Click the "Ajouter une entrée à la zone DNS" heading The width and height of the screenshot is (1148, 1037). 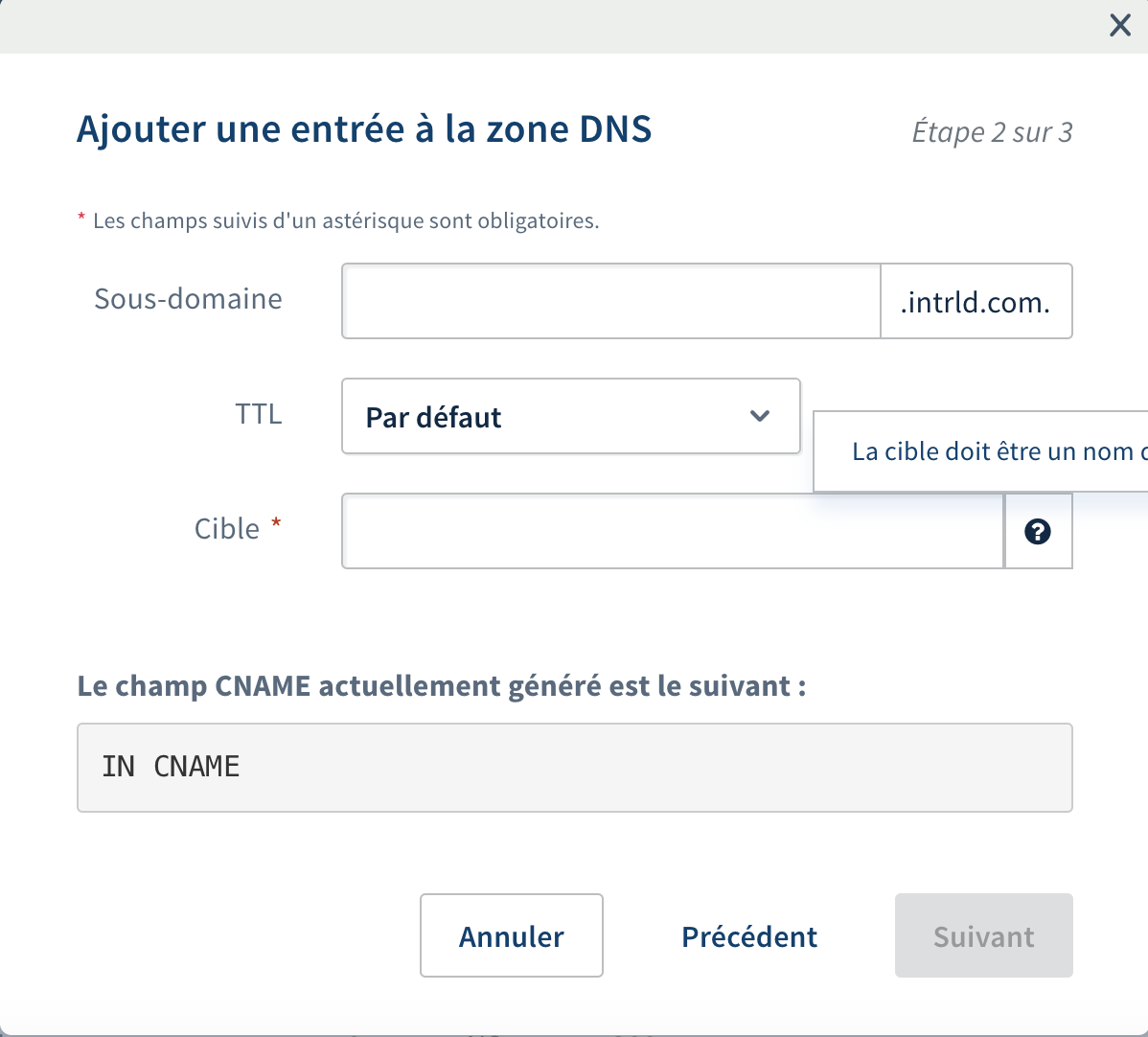coord(364,129)
